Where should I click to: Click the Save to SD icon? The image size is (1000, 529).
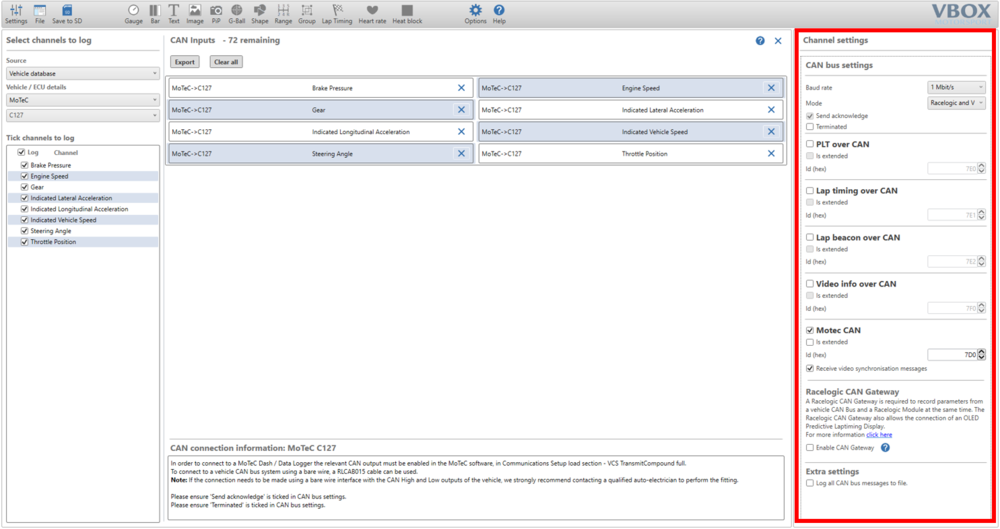click(x=67, y=13)
